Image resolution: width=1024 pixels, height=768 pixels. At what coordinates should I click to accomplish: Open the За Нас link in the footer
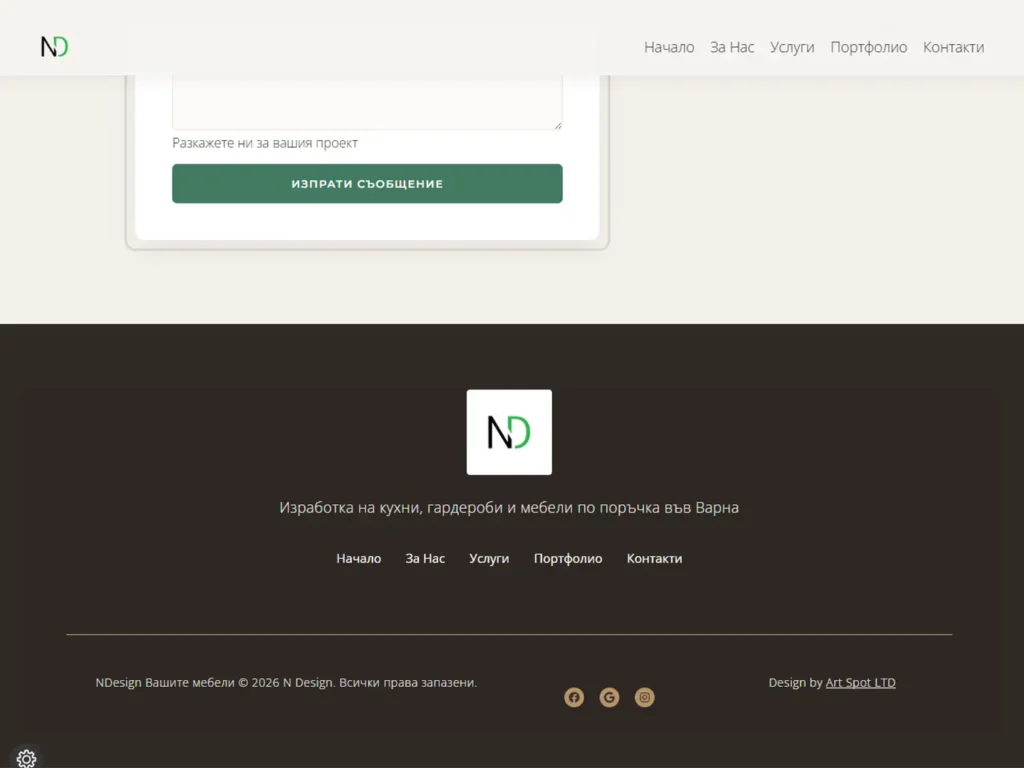pos(425,559)
